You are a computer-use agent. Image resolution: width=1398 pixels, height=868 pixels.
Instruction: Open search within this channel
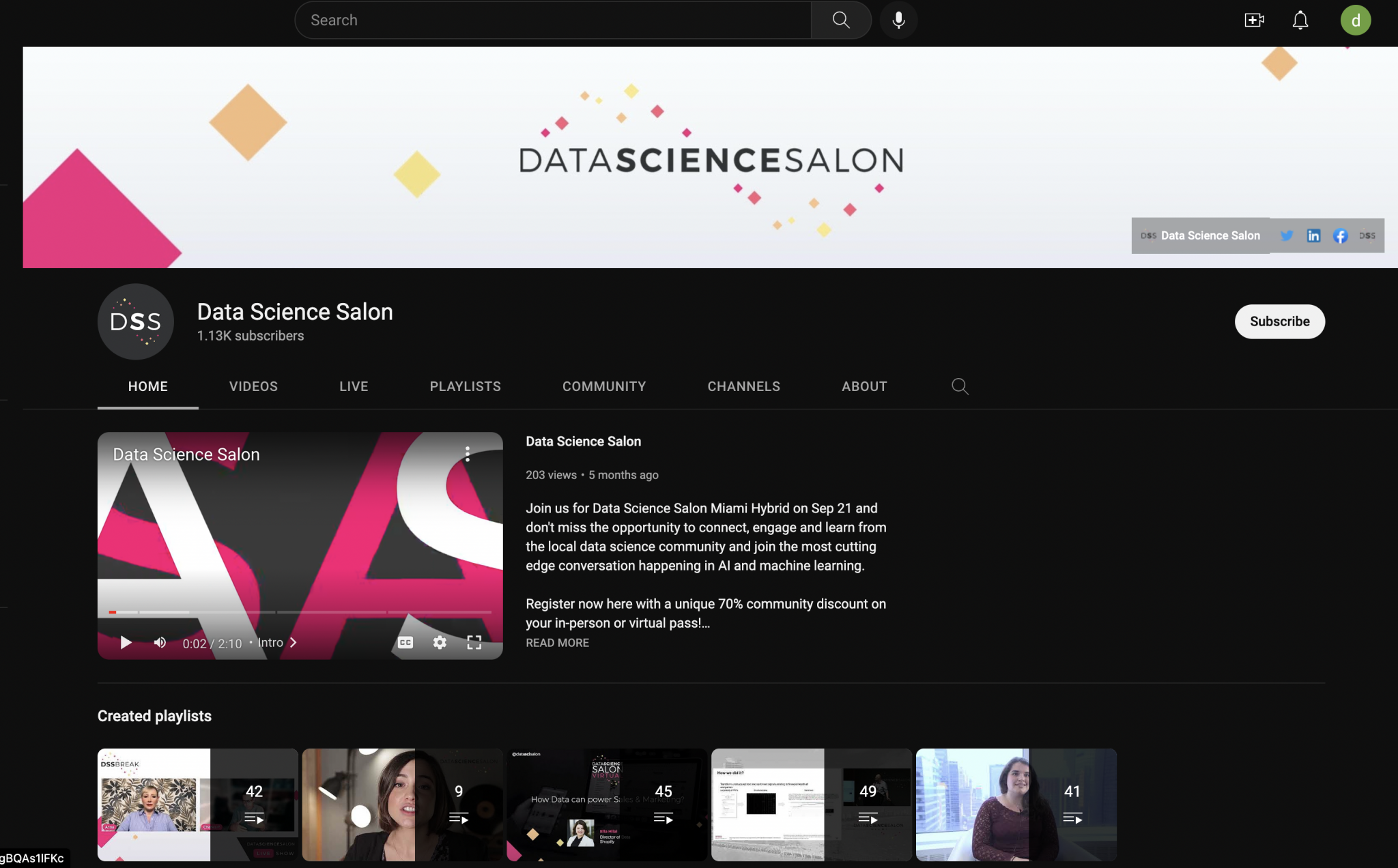tap(960, 386)
